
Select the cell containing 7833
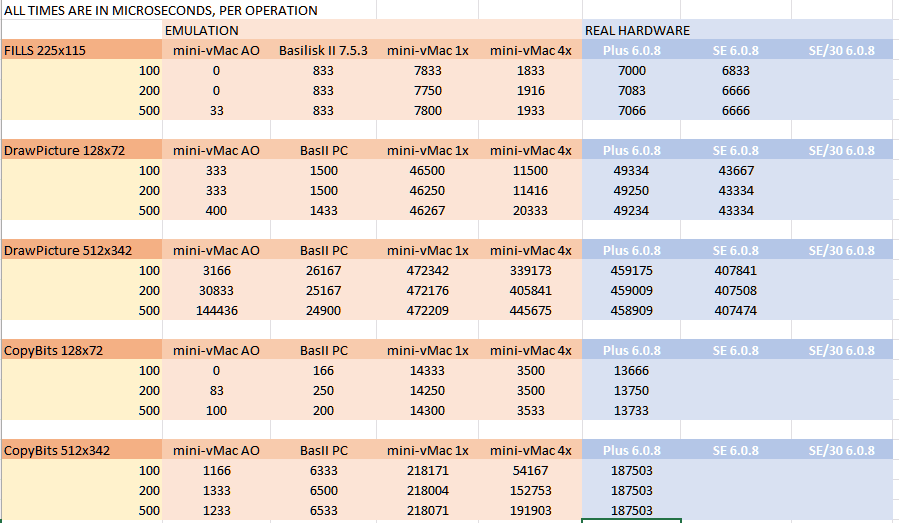point(428,71)
